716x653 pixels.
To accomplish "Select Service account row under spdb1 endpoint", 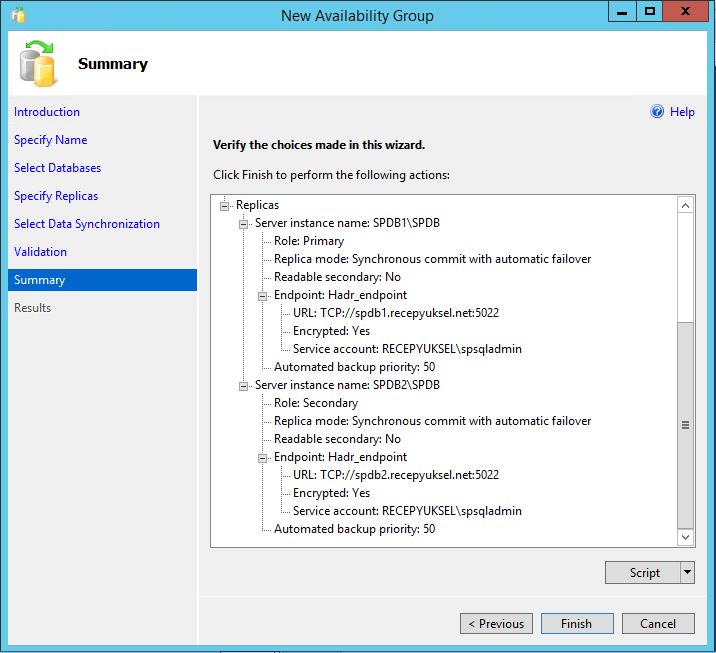I will pos(407,349).
